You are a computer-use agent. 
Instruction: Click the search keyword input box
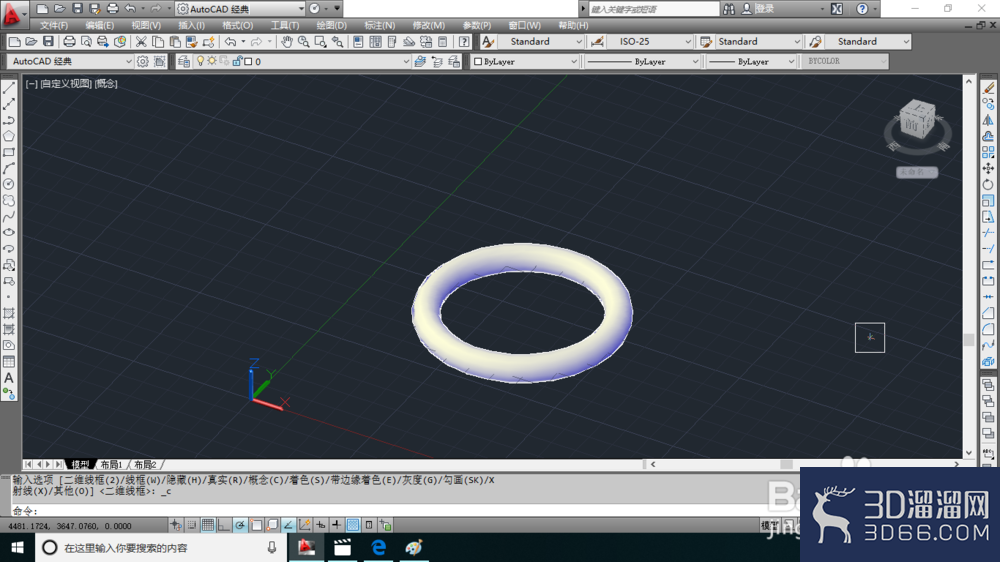[654, 9]
